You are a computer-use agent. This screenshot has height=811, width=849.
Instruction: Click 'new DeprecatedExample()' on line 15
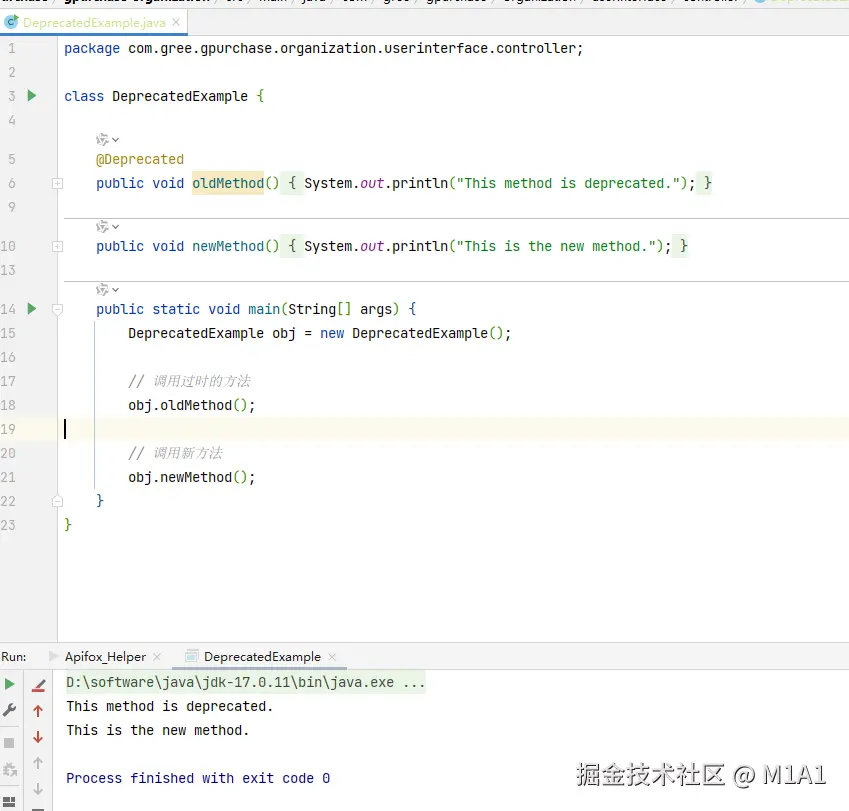pyautogui.click(x=412, y=333)
